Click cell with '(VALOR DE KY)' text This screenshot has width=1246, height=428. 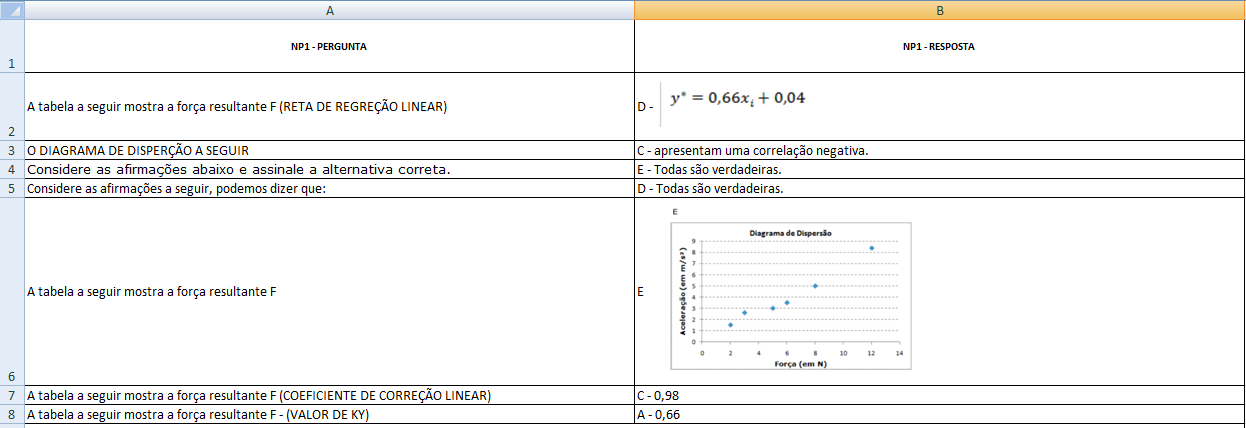329,415
